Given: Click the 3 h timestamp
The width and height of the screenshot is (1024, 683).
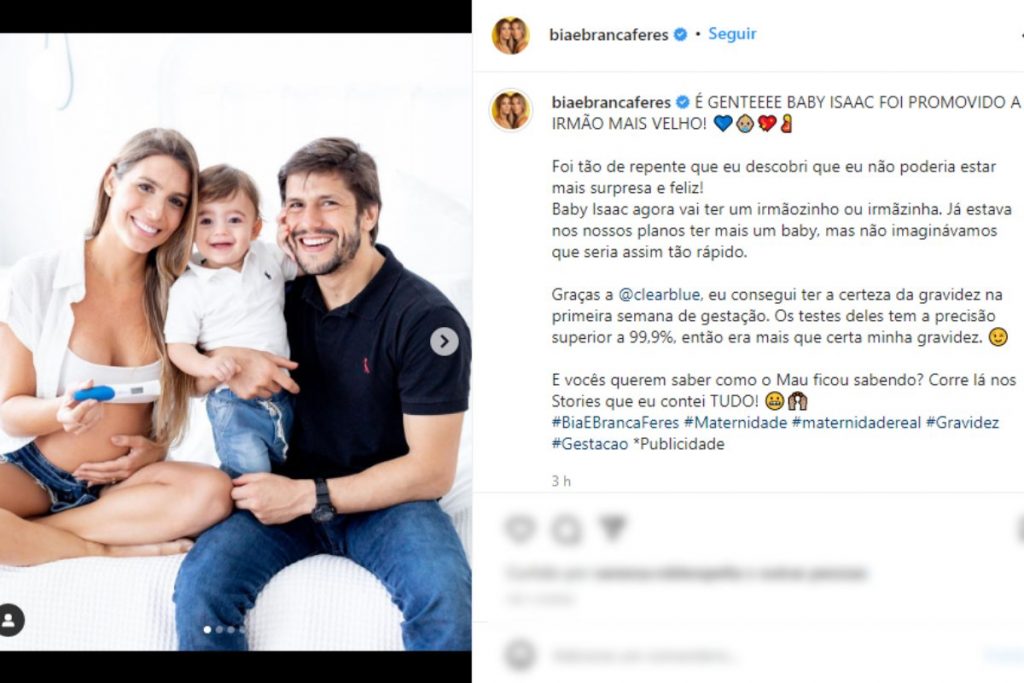Looking at the screenshot, I should point(561,481).
